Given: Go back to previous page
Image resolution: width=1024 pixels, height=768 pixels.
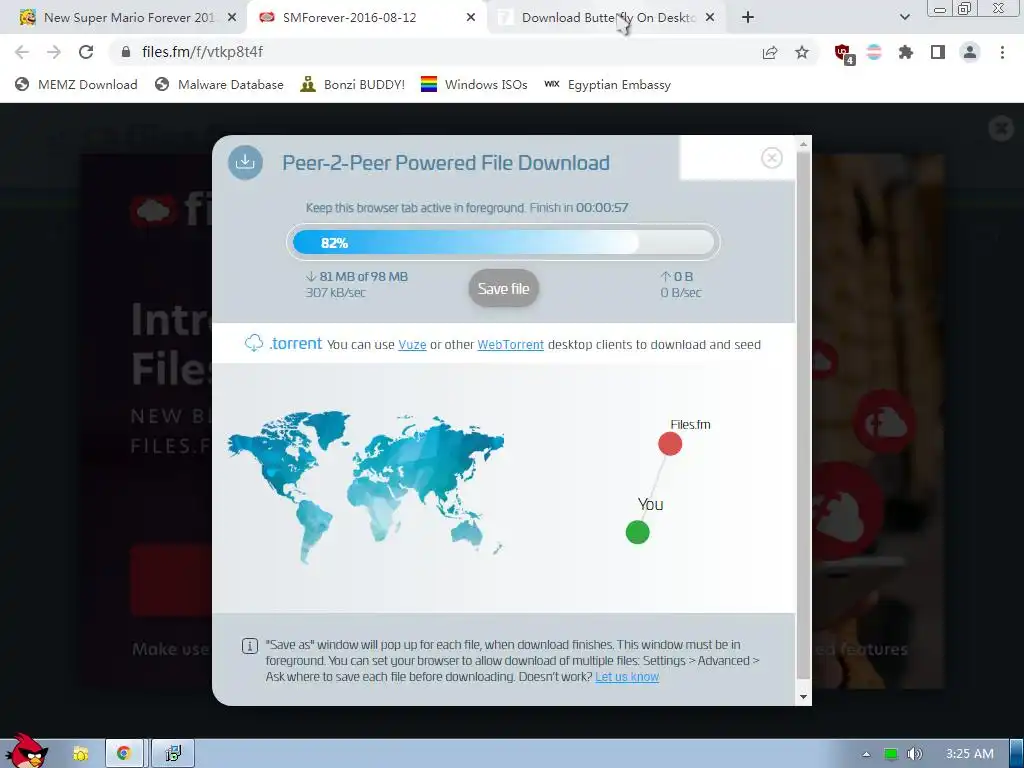Looking at the screenshot, I should [22, 52].
